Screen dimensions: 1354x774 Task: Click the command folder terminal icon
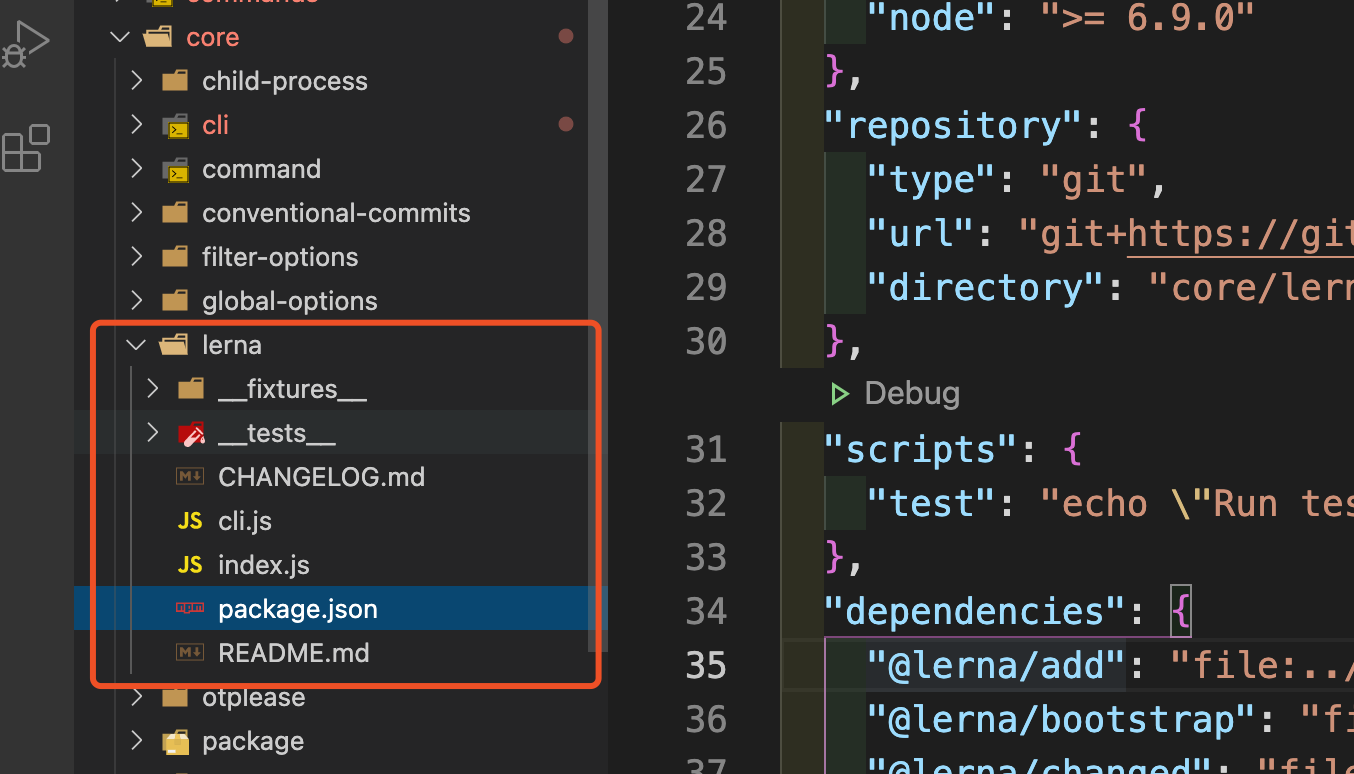pos(175,170)
